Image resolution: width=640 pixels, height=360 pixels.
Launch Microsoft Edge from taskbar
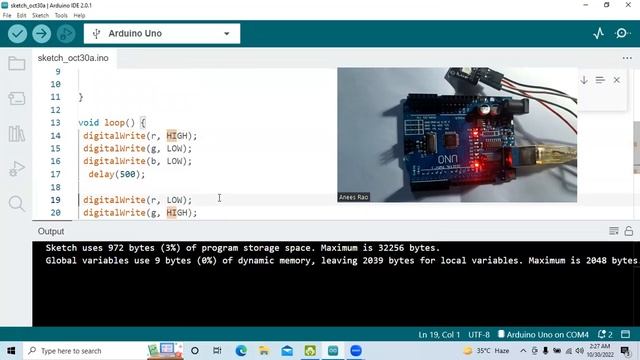pos(241,351)
